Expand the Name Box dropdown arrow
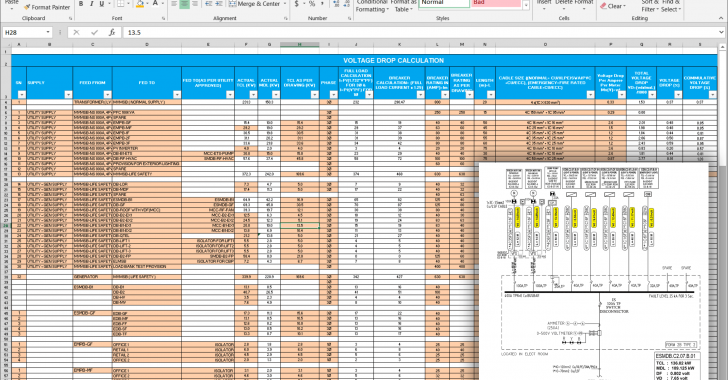The height and width of the screenshot is (380, 728). [48, 33]
